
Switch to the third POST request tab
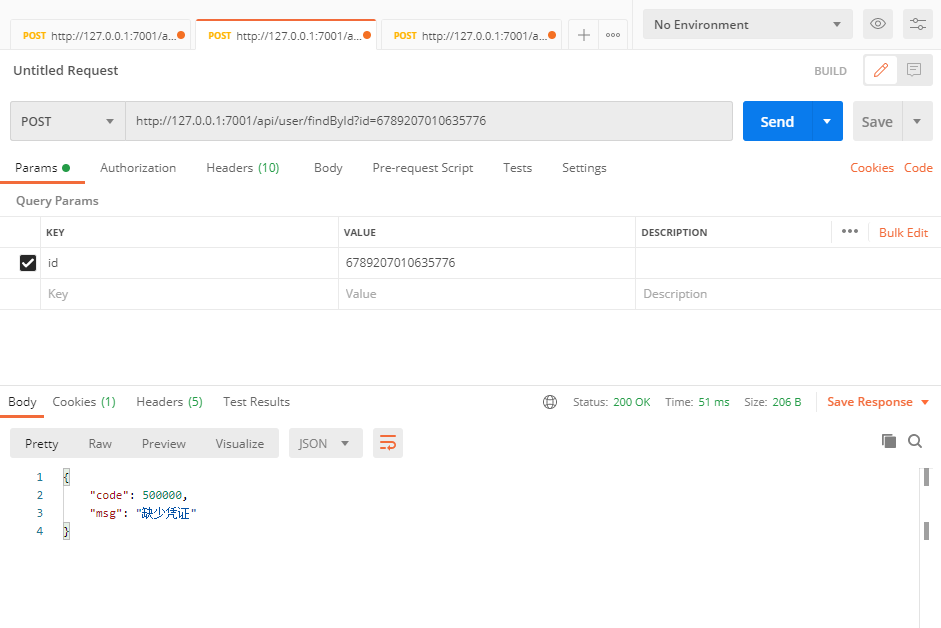(471, 35)
